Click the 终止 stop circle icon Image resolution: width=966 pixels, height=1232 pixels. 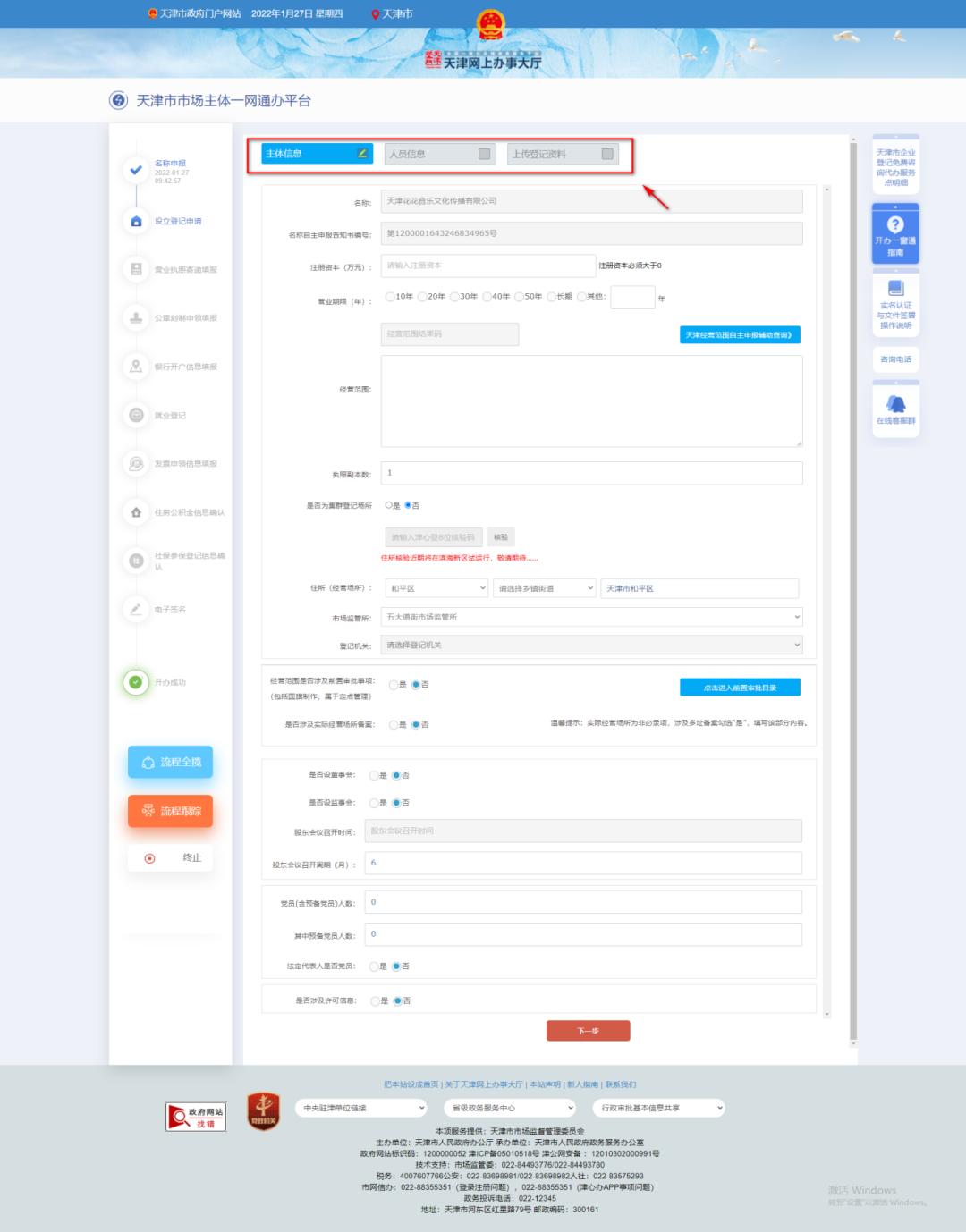point(149,858)
